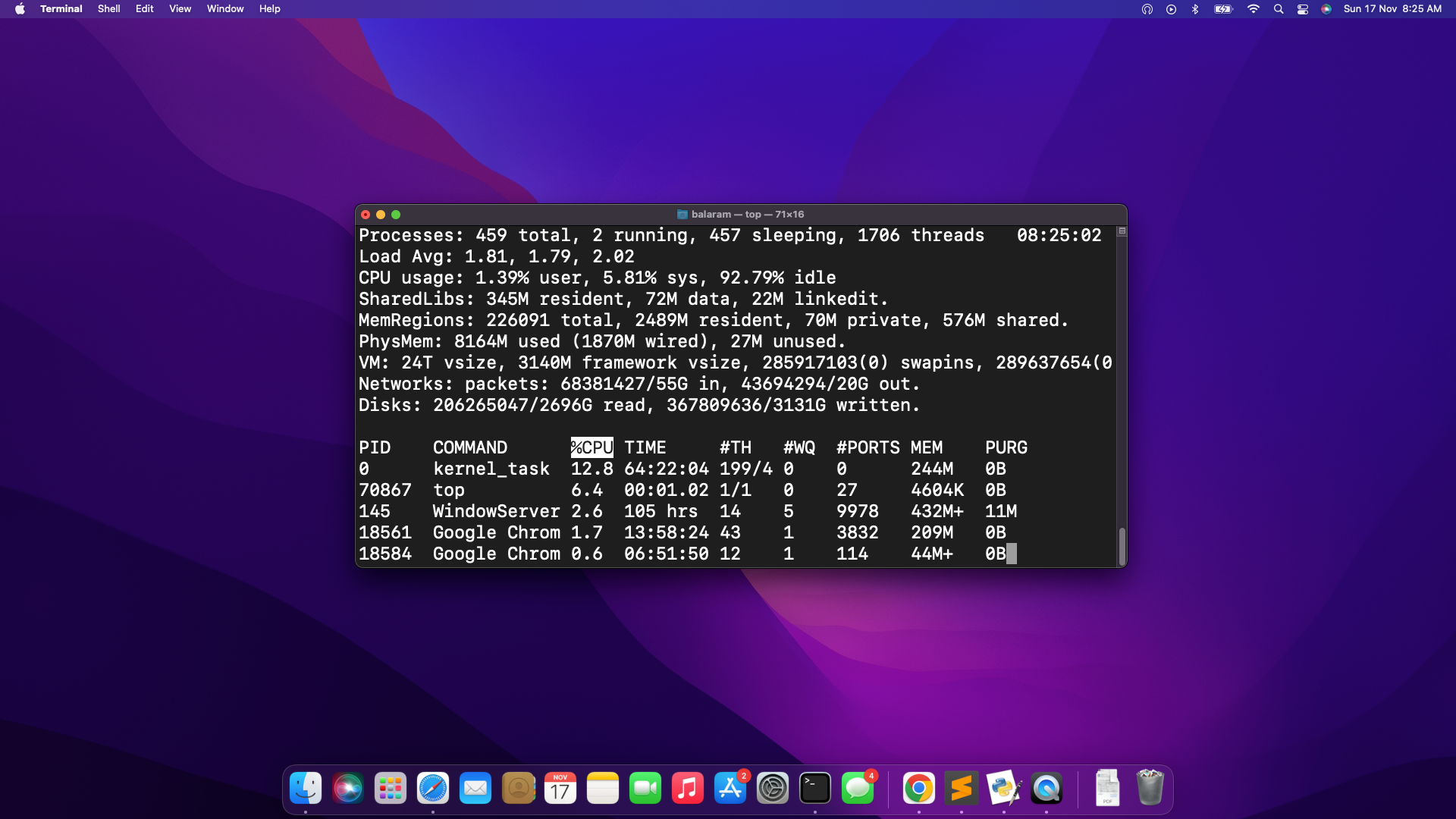The width and height of the screenshot is (1456, 819).
Task: Click the highlighted %CPU column header
Action: tap(591, 447)
